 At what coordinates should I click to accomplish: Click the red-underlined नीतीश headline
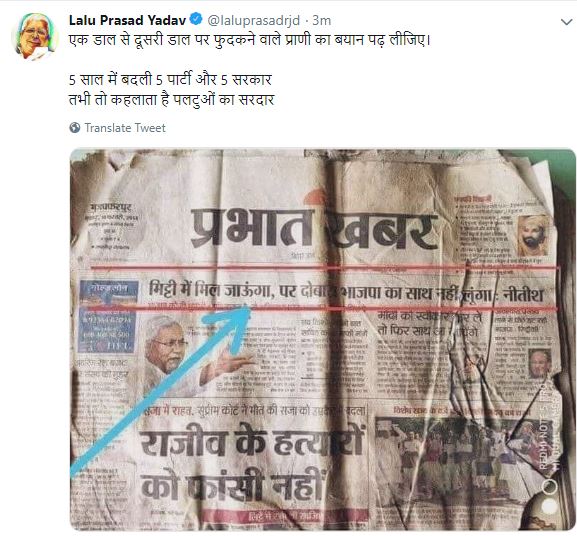point(346,293)
